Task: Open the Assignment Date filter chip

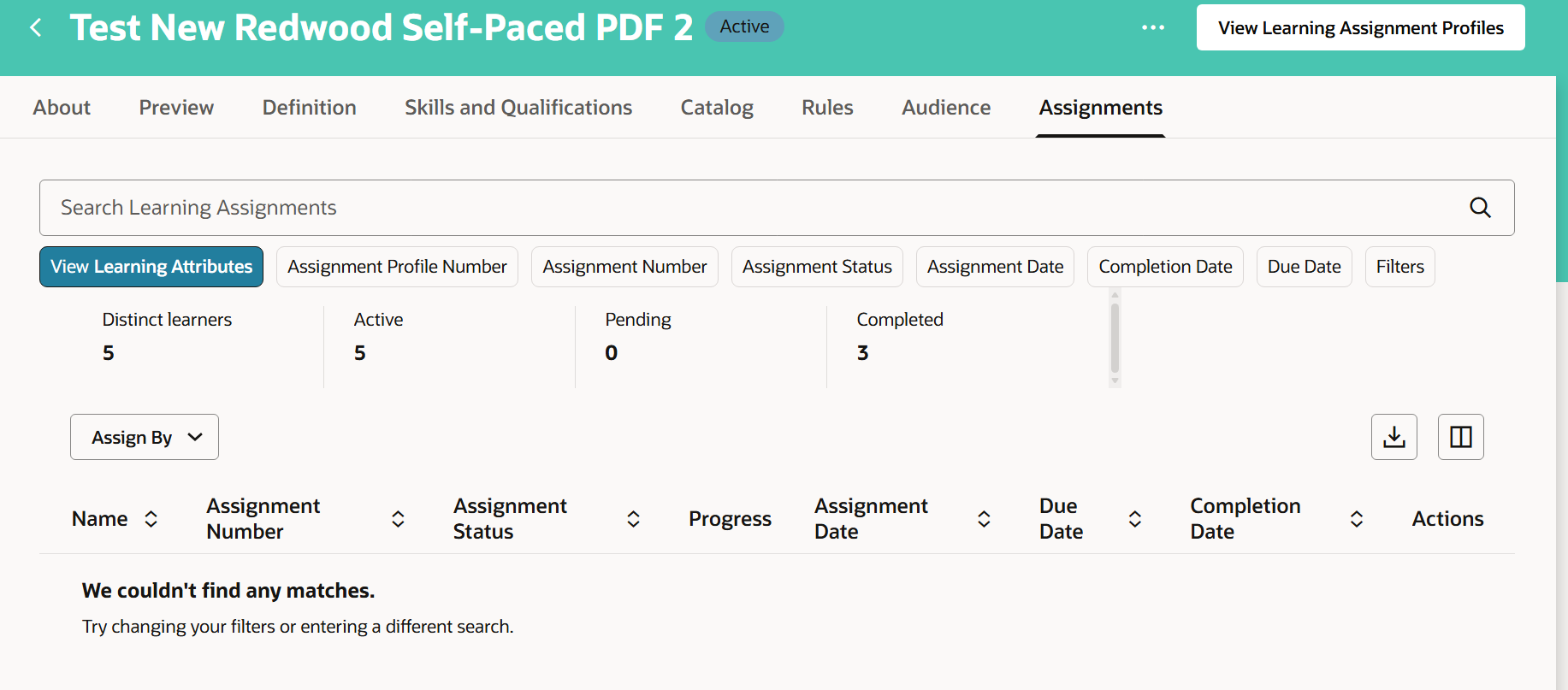Action: (995, 267)
